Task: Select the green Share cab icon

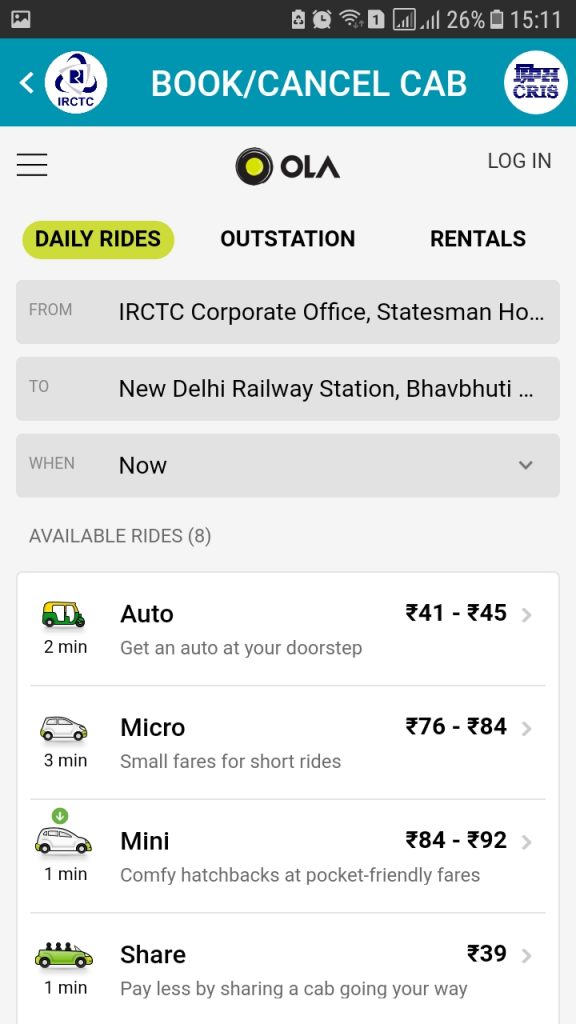Action: click(x=63, y=955)
